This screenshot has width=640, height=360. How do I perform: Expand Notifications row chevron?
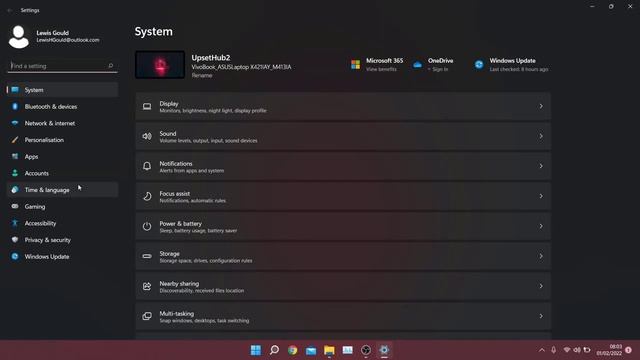[541, 166]
